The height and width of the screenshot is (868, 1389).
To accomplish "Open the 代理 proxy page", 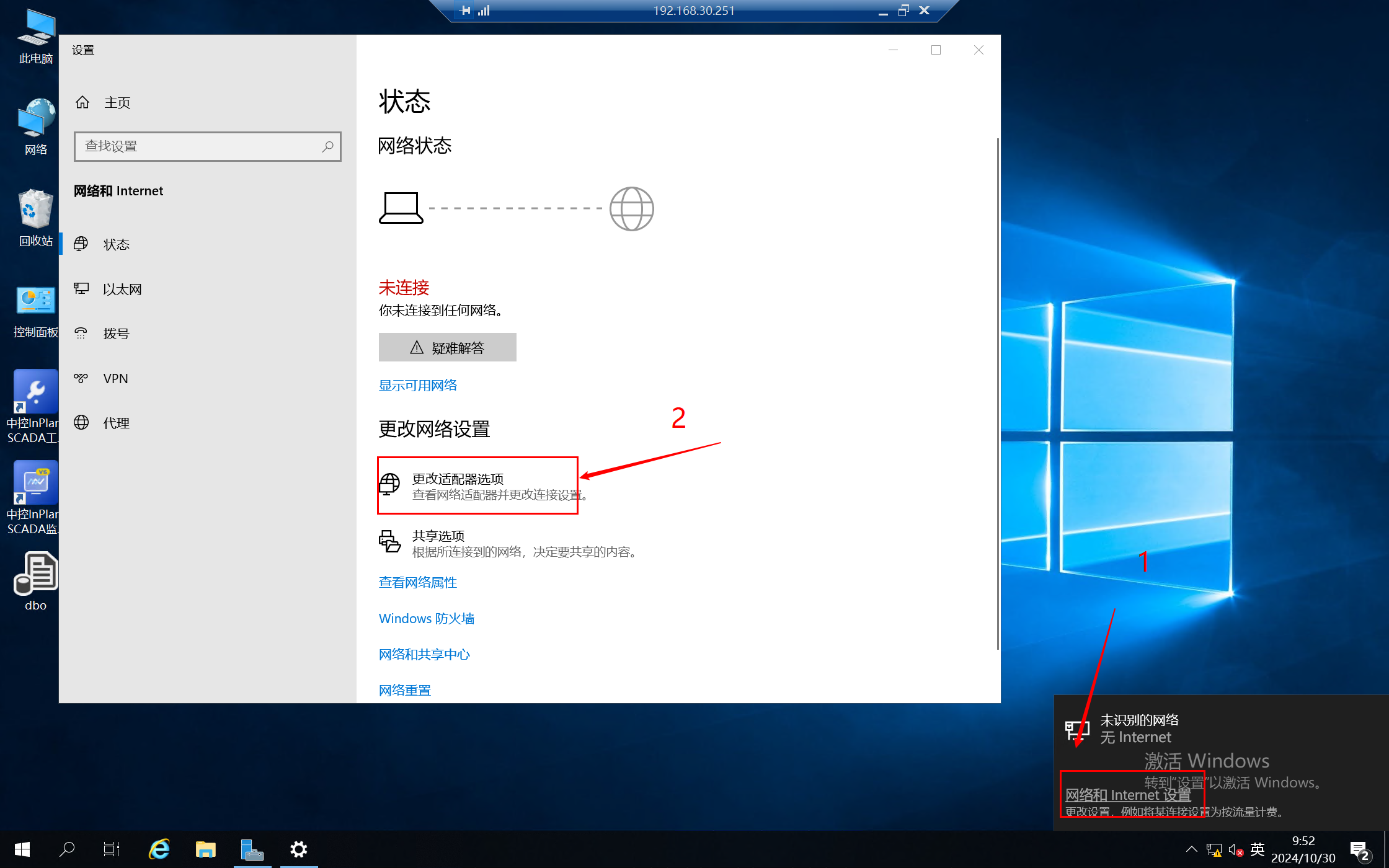I will [x=116, y=423].
